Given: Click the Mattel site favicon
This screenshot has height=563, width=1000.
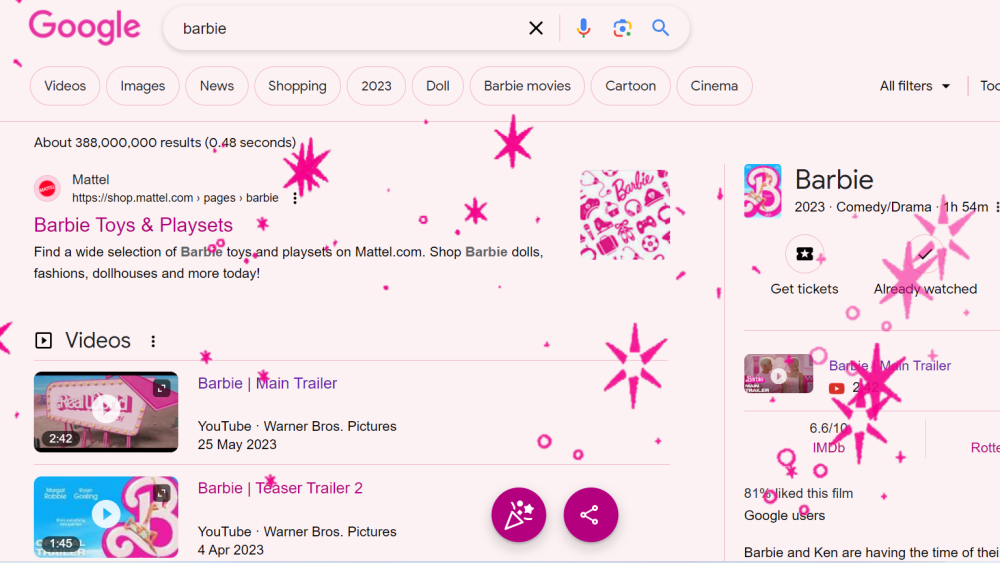Looking at the screenshot, I should (x=47, y=189).
